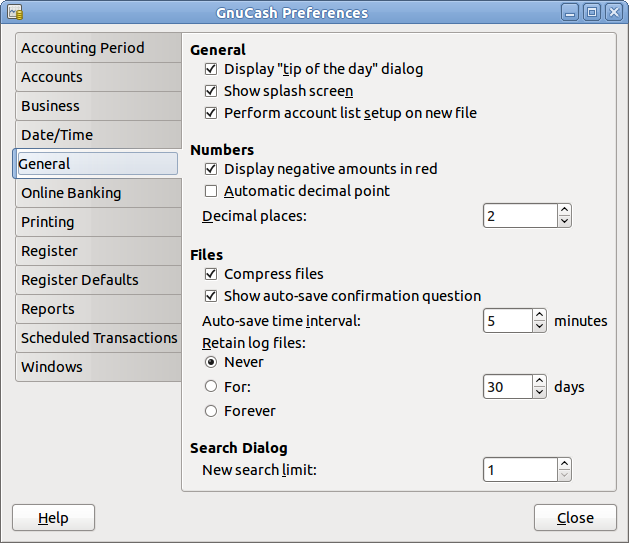Click the New search limit field
629x543 pixels.
point(519,469)
